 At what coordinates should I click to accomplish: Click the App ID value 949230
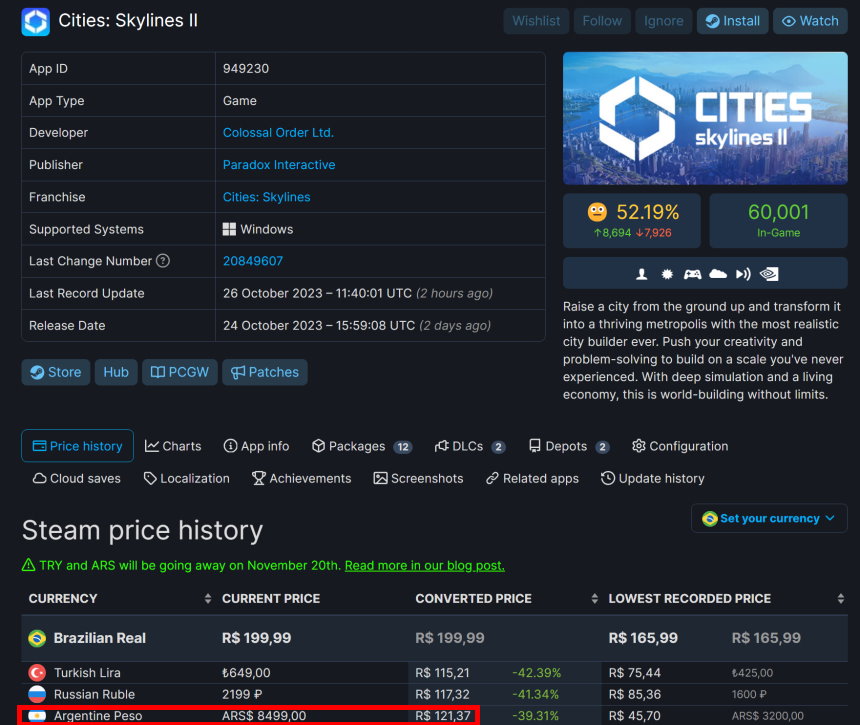pos(246,69)
